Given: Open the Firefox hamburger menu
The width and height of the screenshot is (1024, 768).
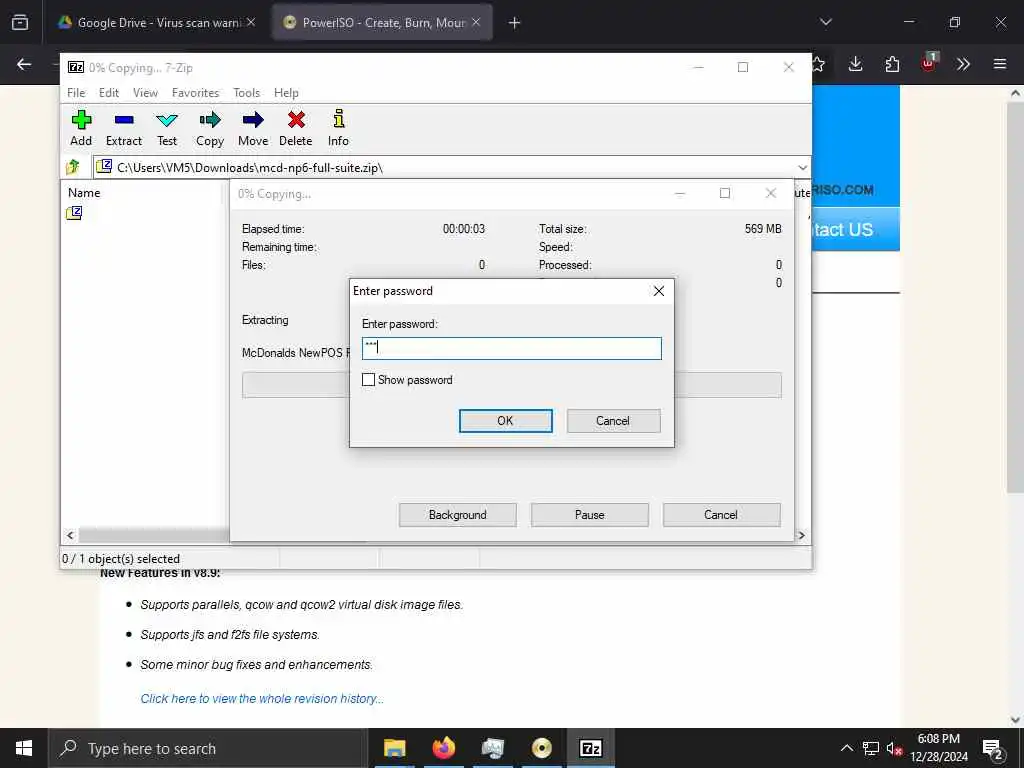Looking at the screenshot, I should tap(1000, 64).
